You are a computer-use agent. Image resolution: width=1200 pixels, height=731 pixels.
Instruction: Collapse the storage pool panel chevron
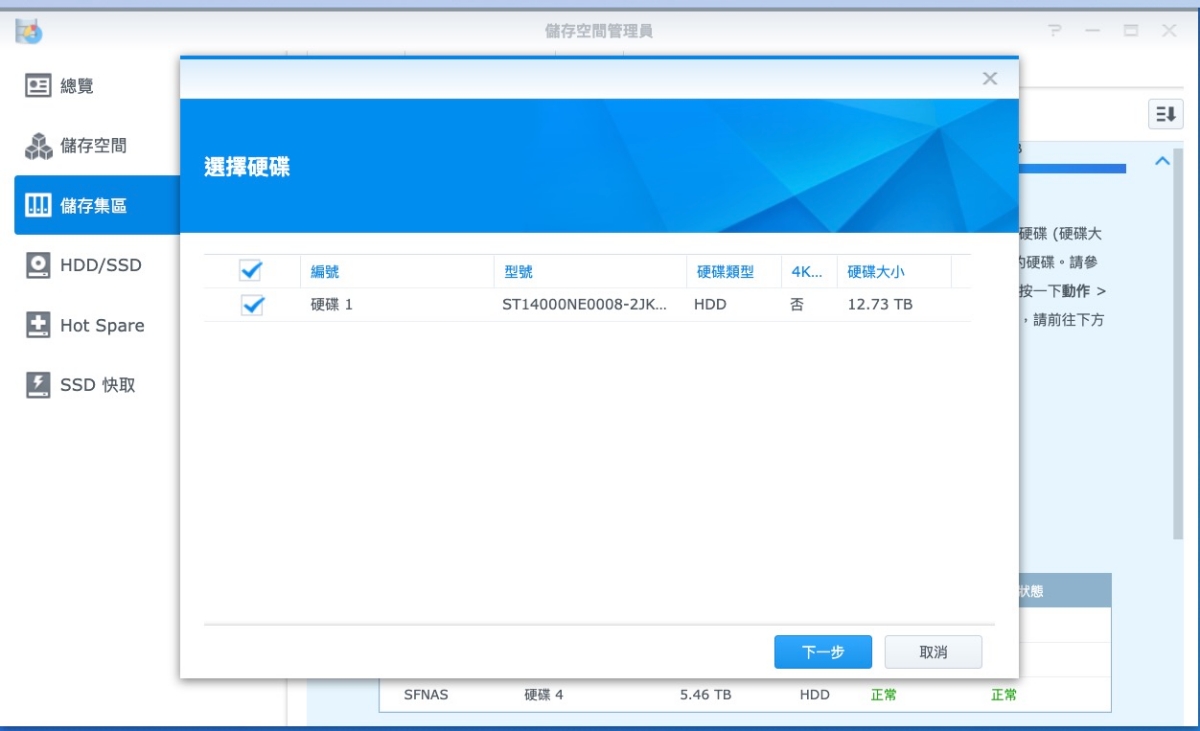coord(1162,161)
